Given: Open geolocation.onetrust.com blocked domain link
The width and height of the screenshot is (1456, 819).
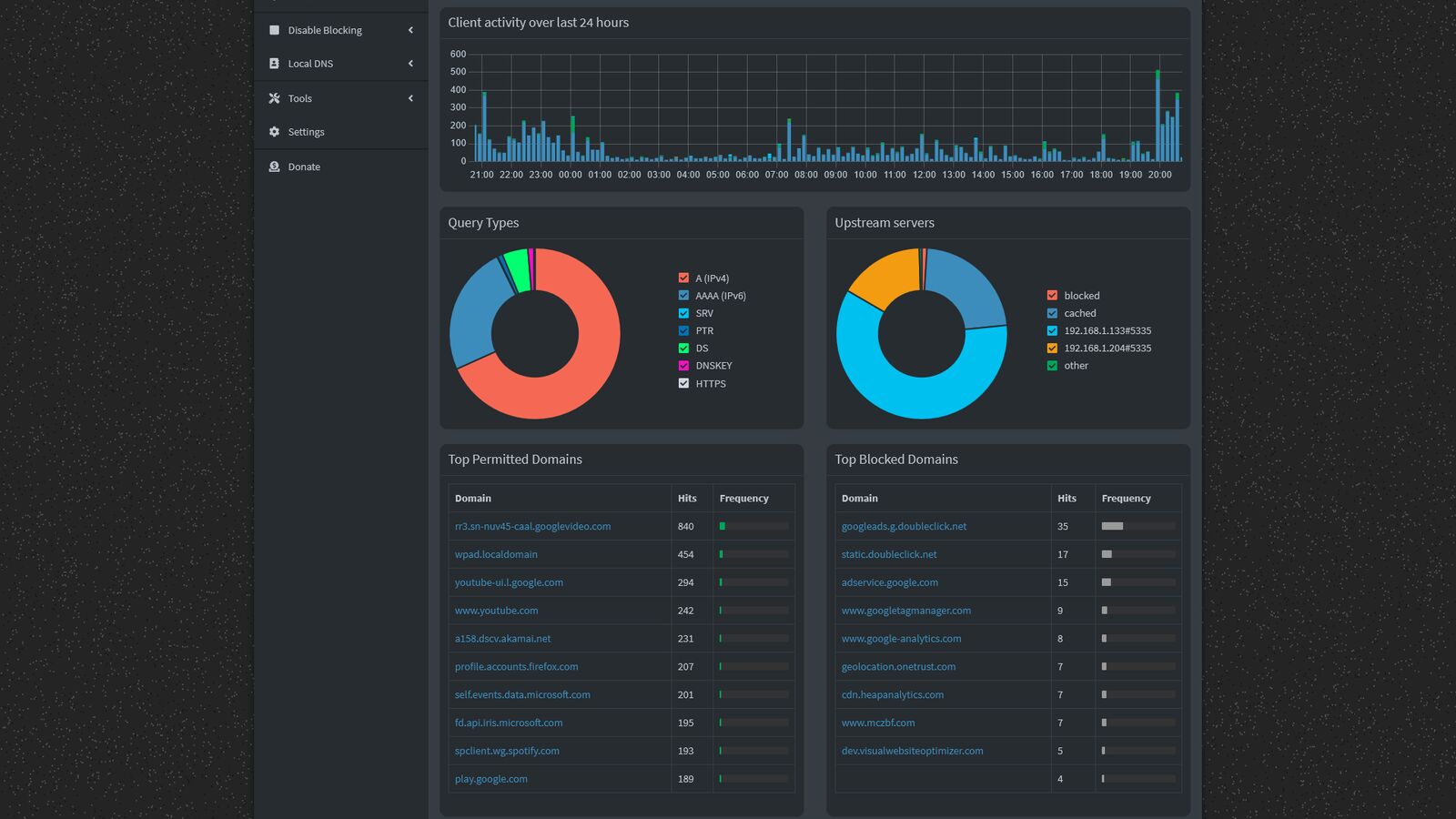Looking at the screenshot, I should [x=898, y=667].
